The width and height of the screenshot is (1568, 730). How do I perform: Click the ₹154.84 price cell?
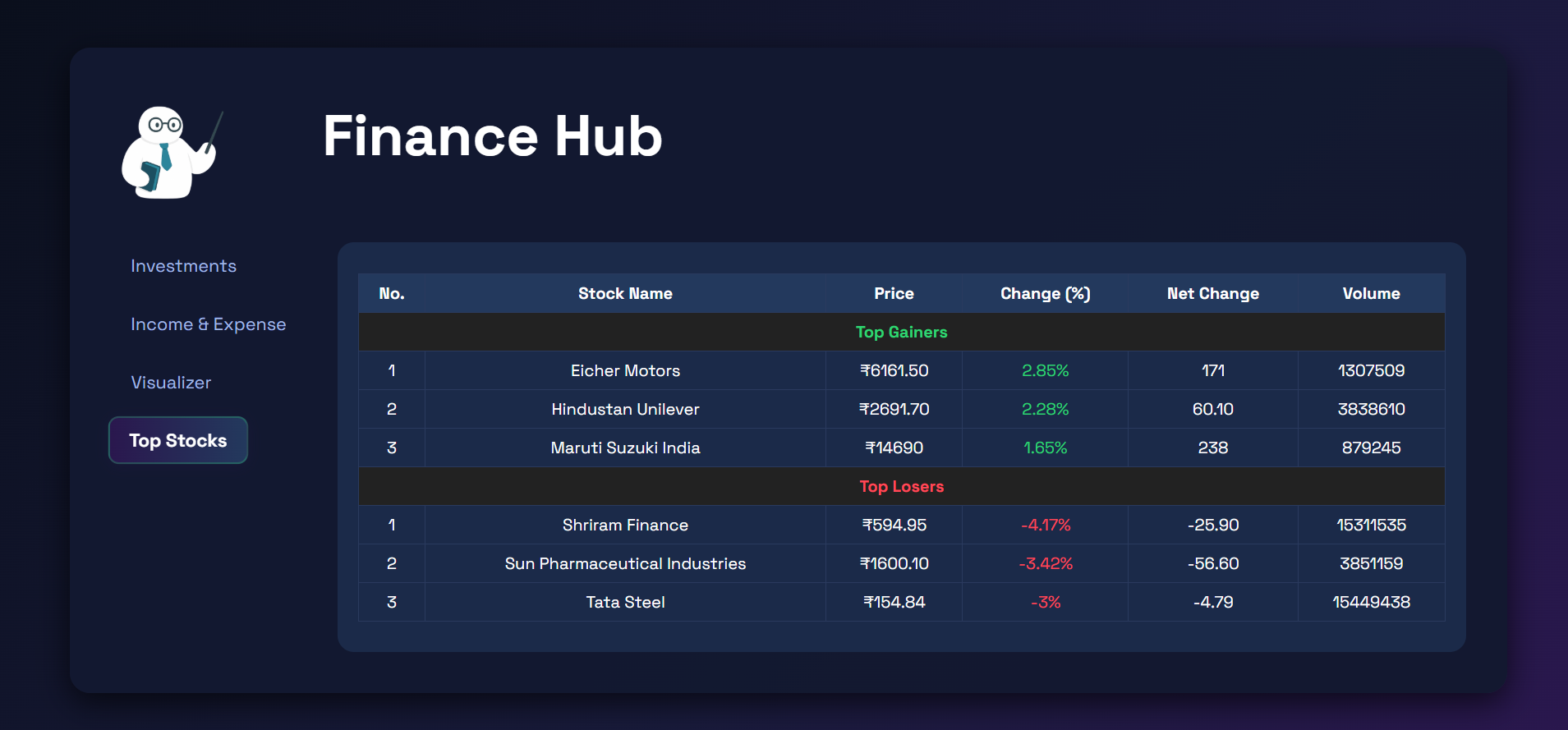point(894,602)
